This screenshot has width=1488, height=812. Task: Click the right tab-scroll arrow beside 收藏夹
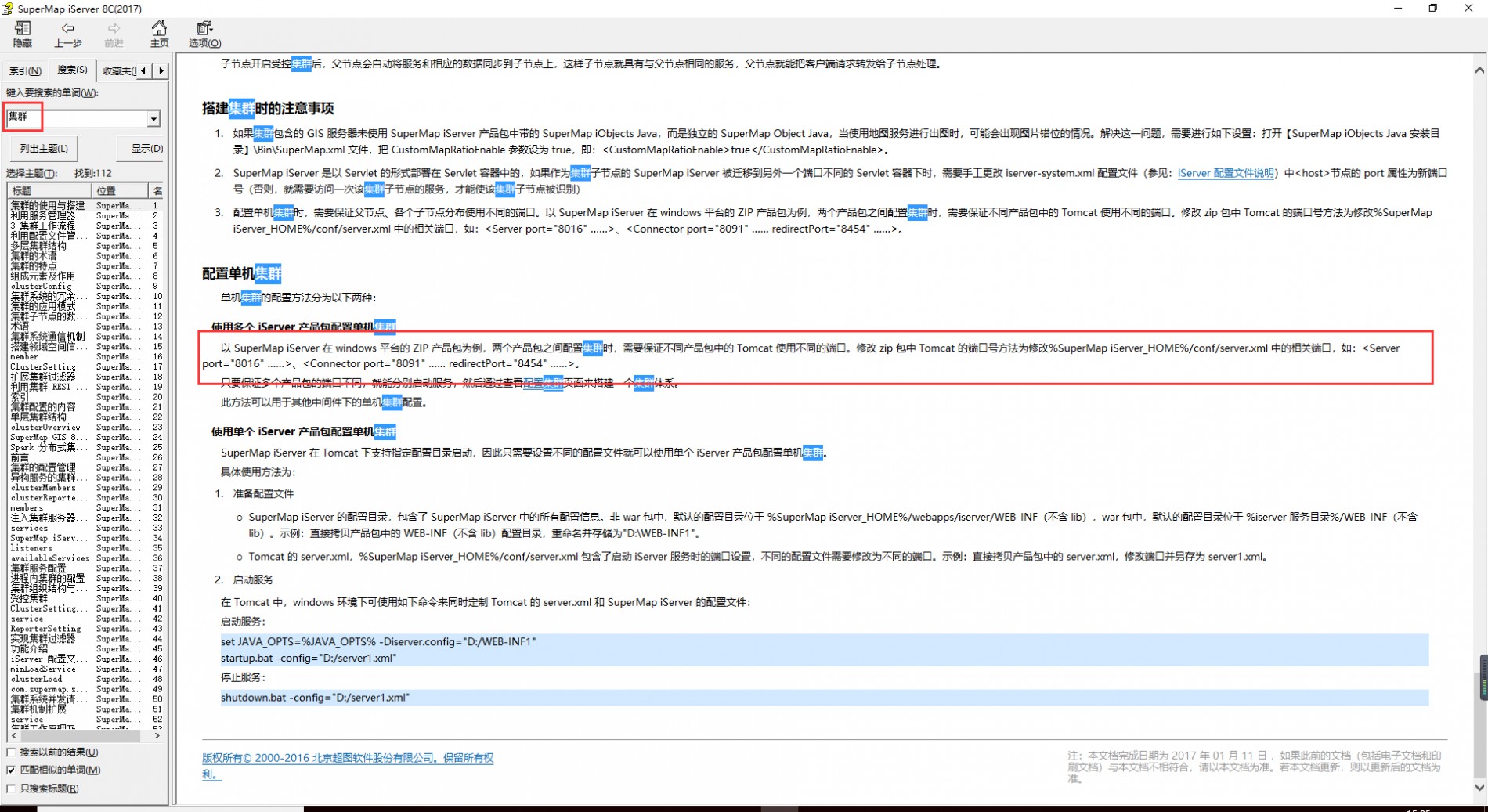click(161, 70)
